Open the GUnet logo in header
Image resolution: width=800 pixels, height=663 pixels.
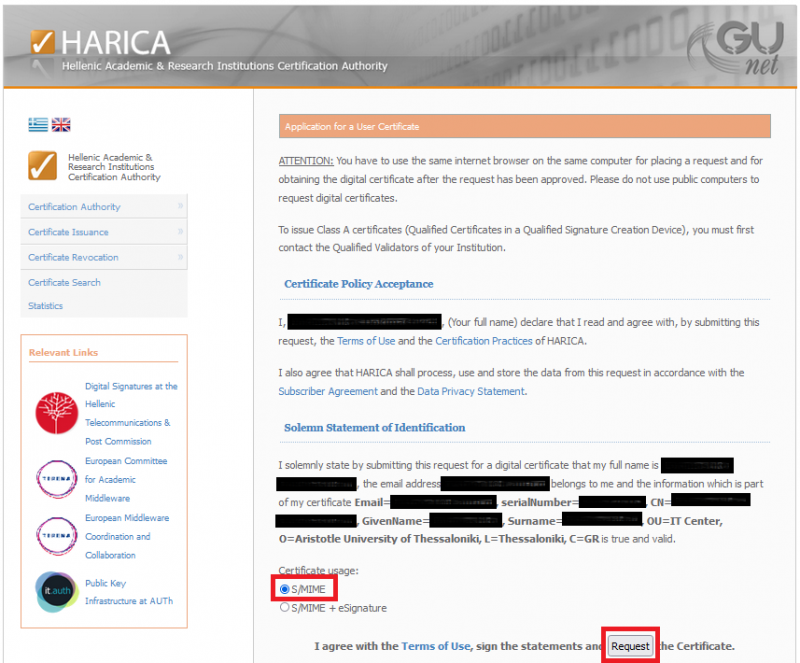(x=736, y=48)
